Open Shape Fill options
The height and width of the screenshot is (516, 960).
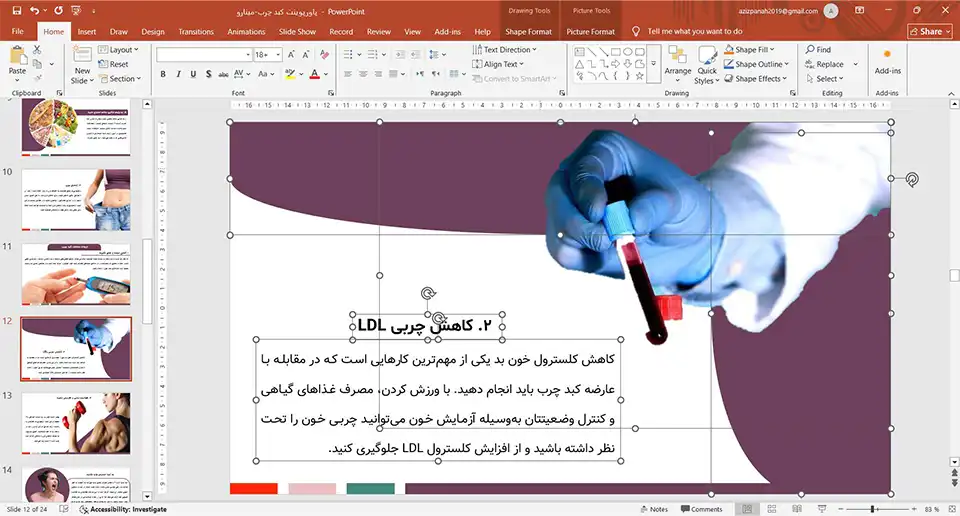pyautogui.click(x=749, y=50)
